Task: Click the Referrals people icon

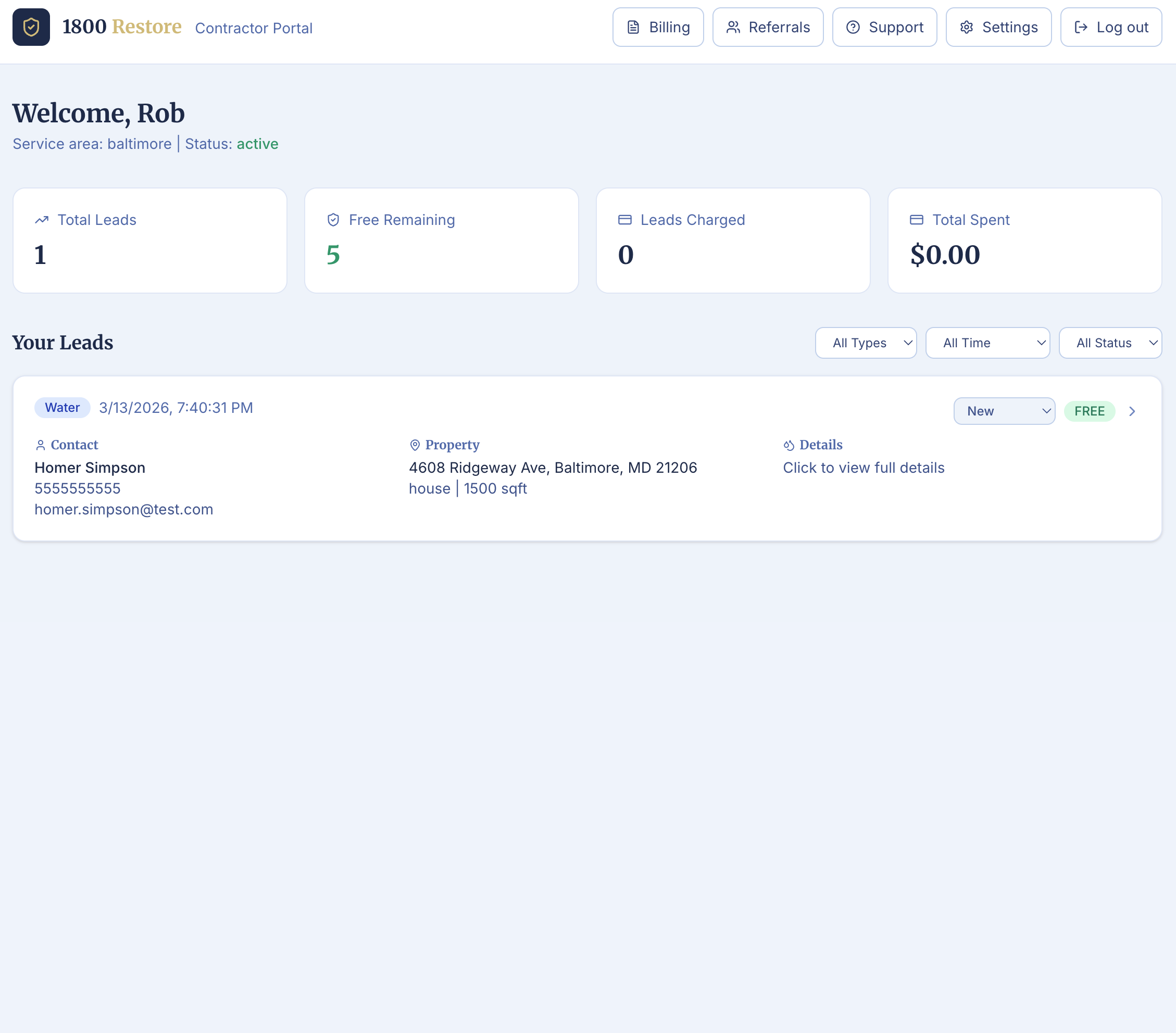Action: coord(734,27)
